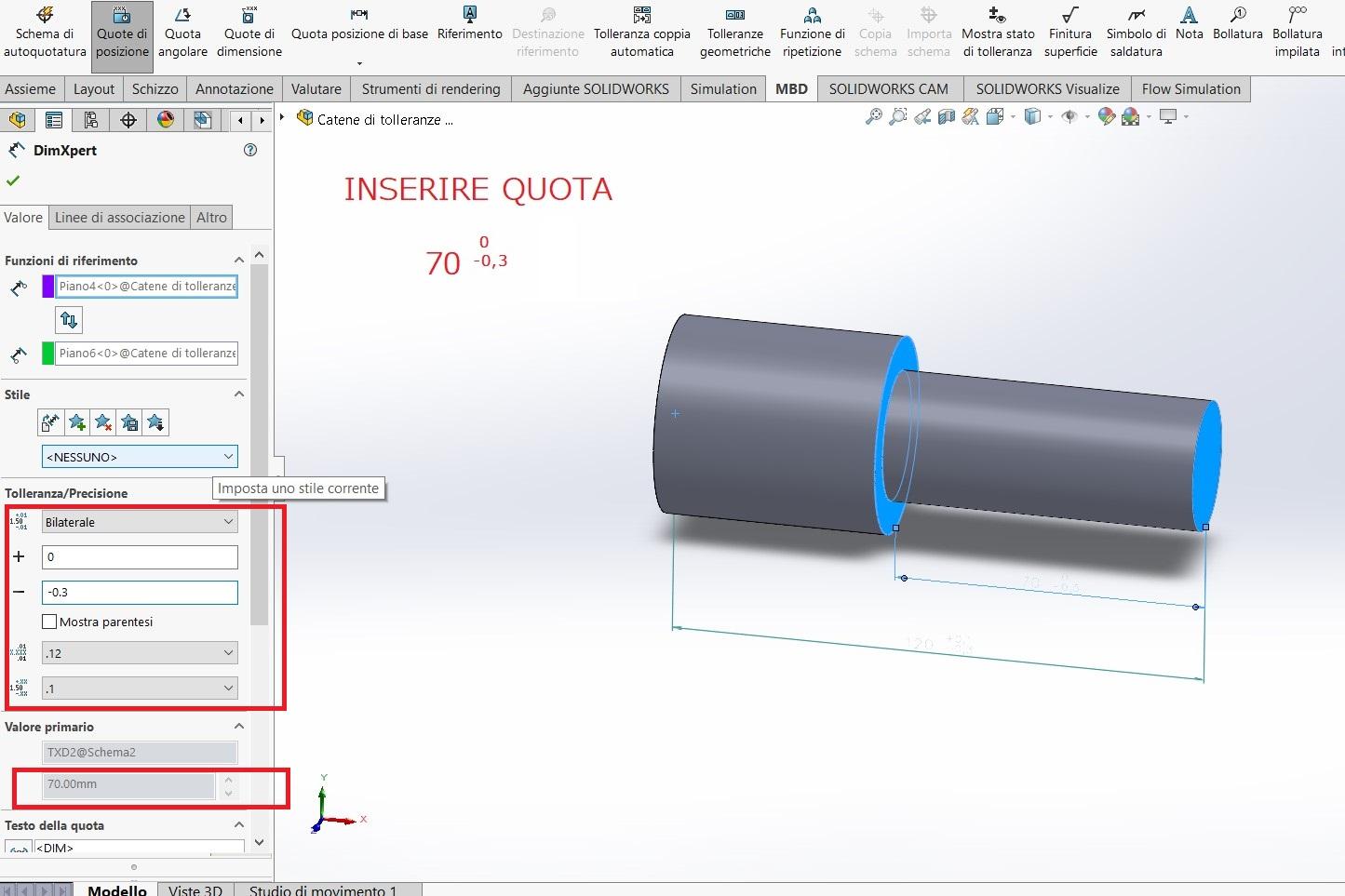Select Quote di dimensione tool
1345x896 pixels.
[x=249, y=33]
